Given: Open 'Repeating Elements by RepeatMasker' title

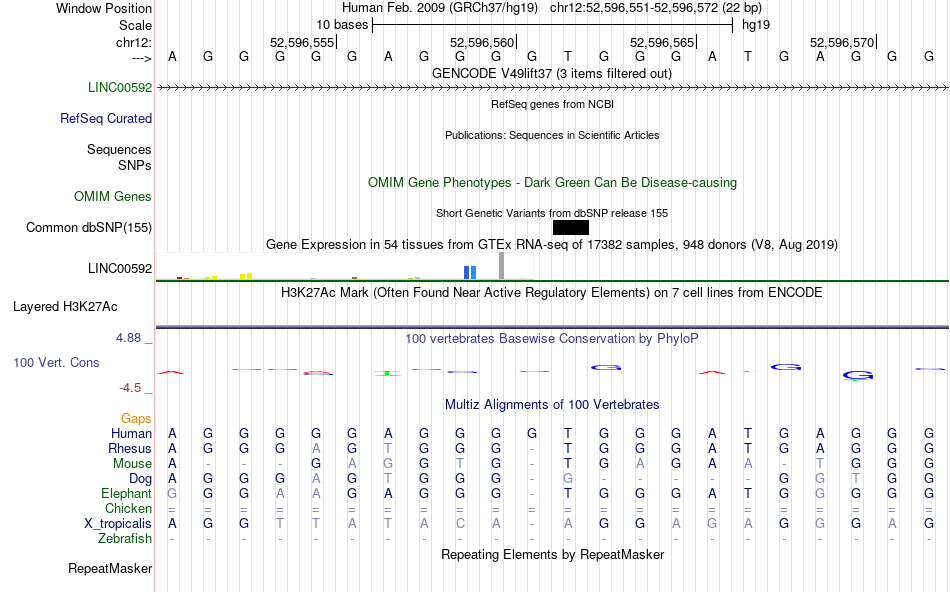Looking at the screenshot, I should (x=552, y=554).
